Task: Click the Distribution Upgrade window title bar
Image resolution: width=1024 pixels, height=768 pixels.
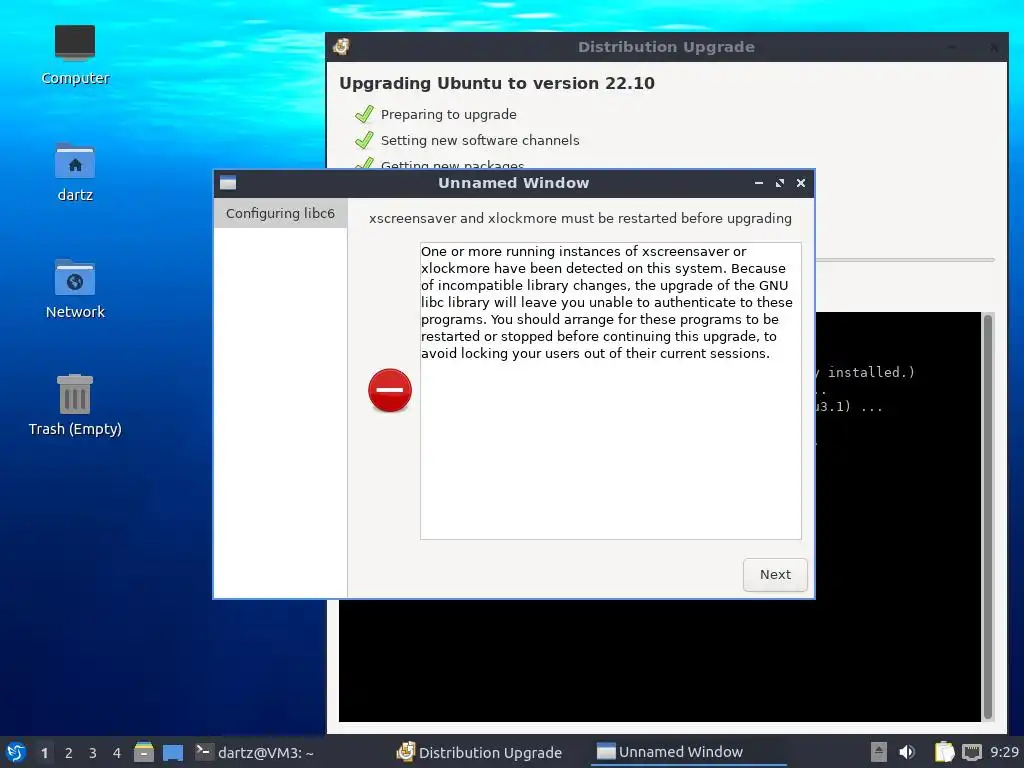Action: click(667, 47)
